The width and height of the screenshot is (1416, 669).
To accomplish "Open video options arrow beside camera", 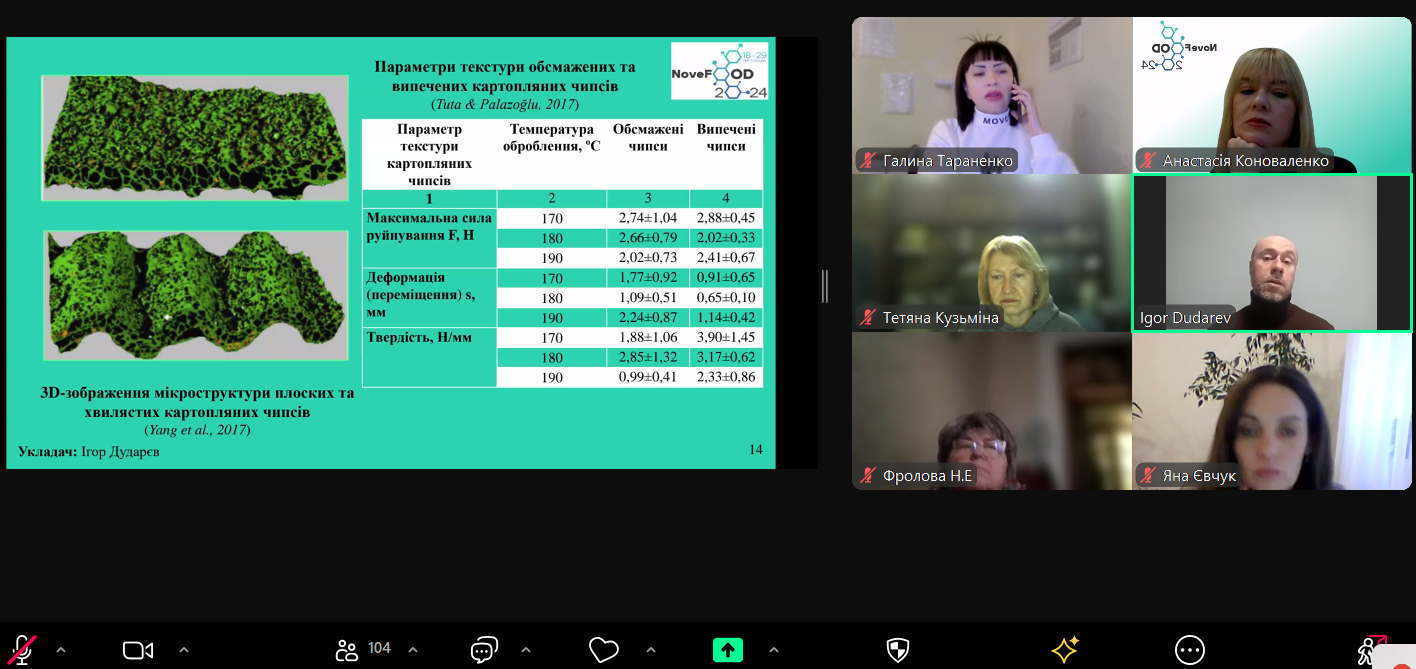I will 183,650.
